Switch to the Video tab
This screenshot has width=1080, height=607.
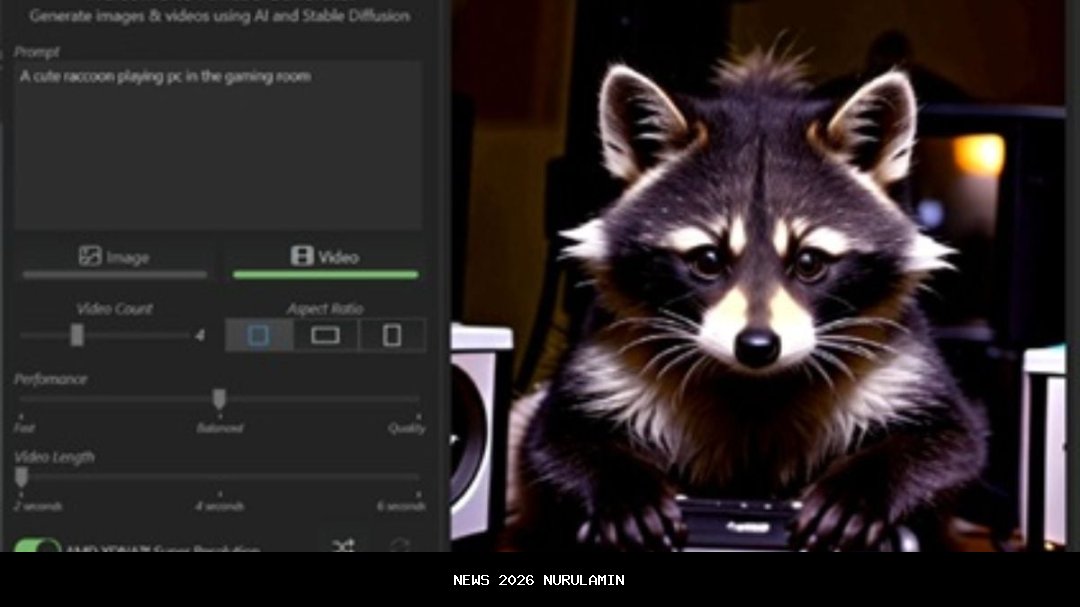325,257
